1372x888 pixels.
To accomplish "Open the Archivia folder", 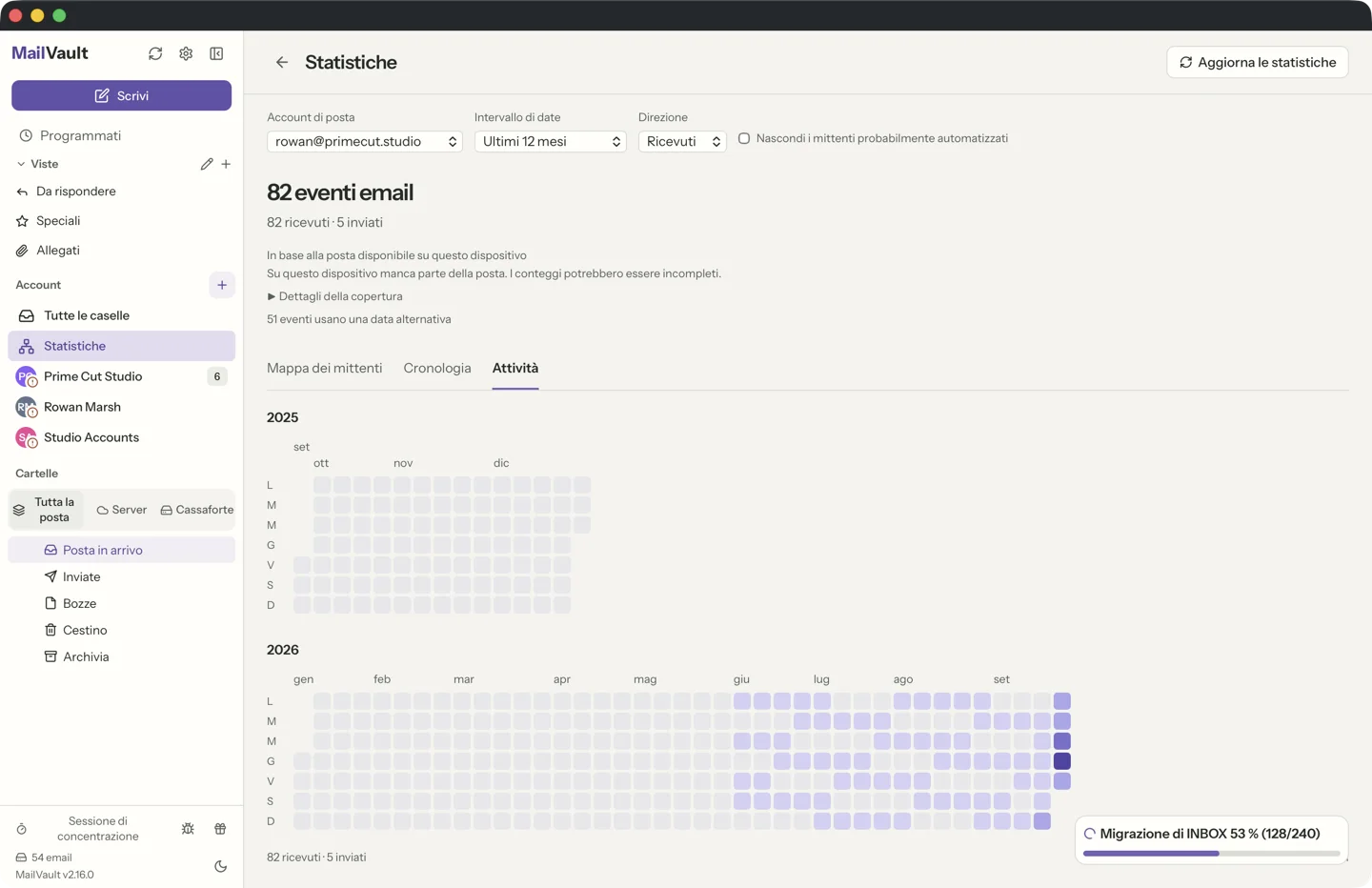I will pos(121,656).
